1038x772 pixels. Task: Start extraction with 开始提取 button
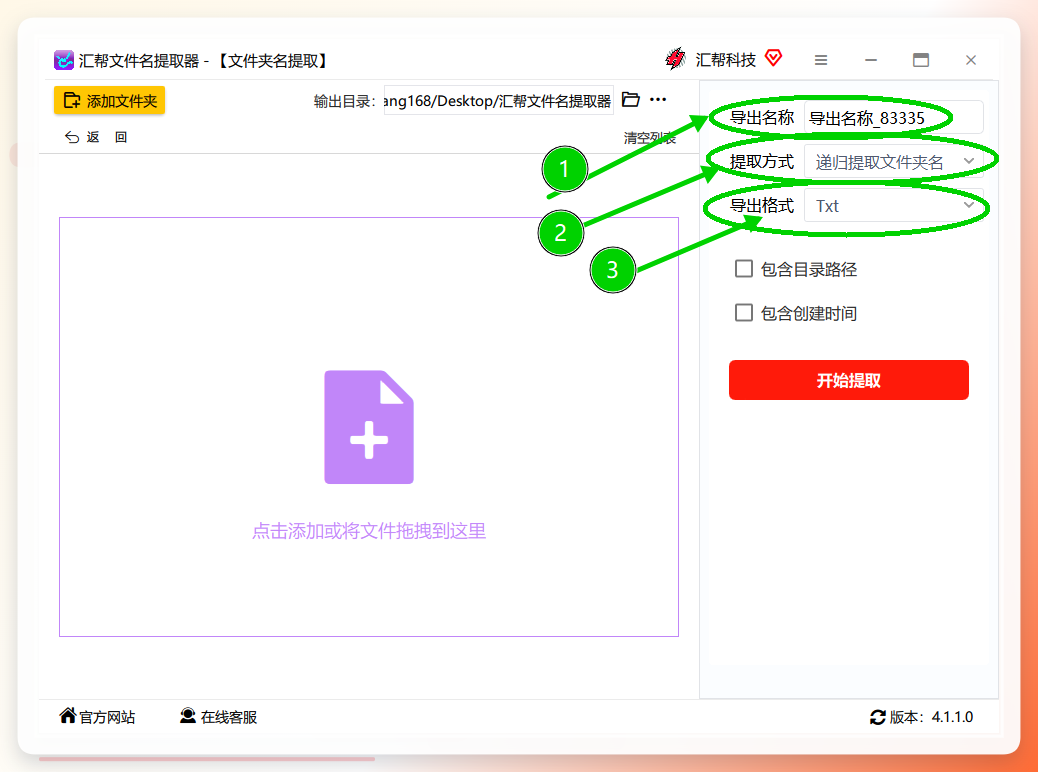(849, 380)
